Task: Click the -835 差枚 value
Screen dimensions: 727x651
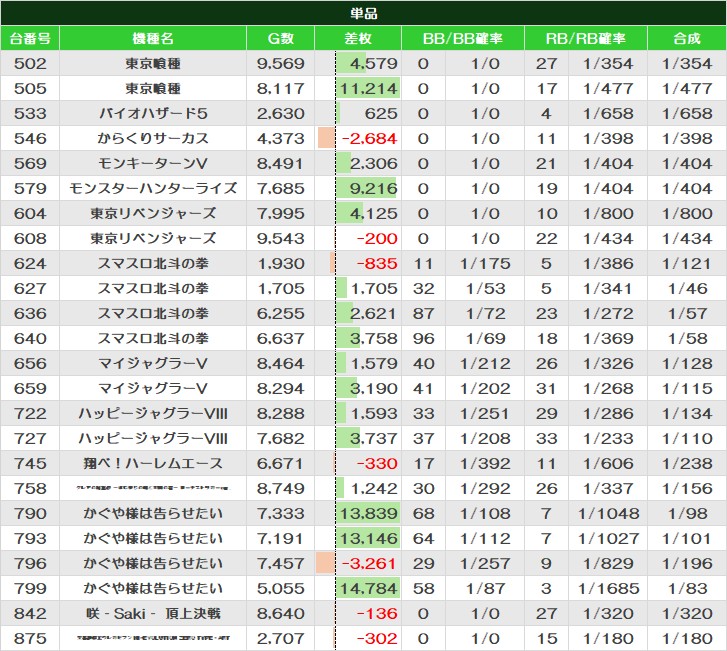Action: tap(377, 264)
